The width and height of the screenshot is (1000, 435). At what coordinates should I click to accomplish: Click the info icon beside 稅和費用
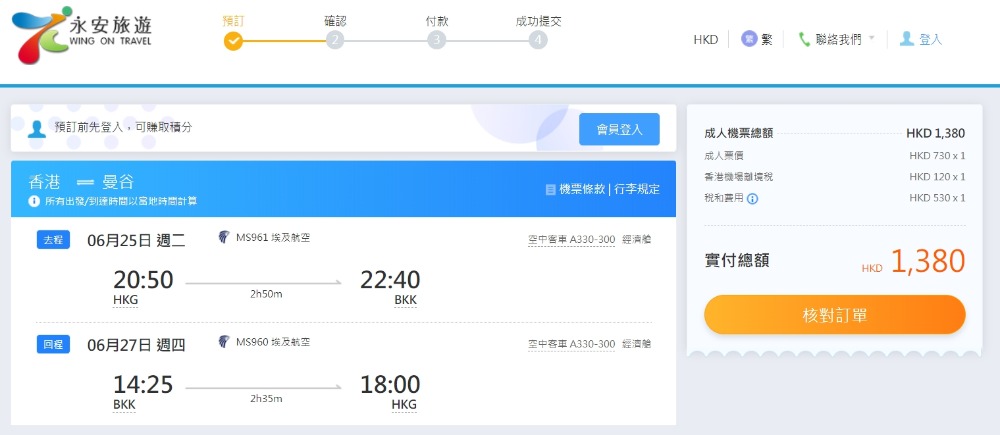pyautogui.click(x=753, y=198)
